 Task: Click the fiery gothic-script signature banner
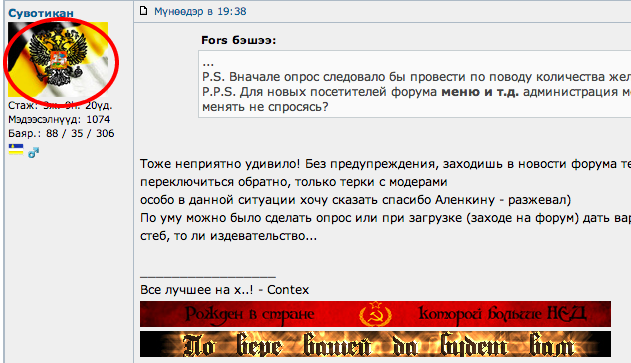tap(375, 344)
